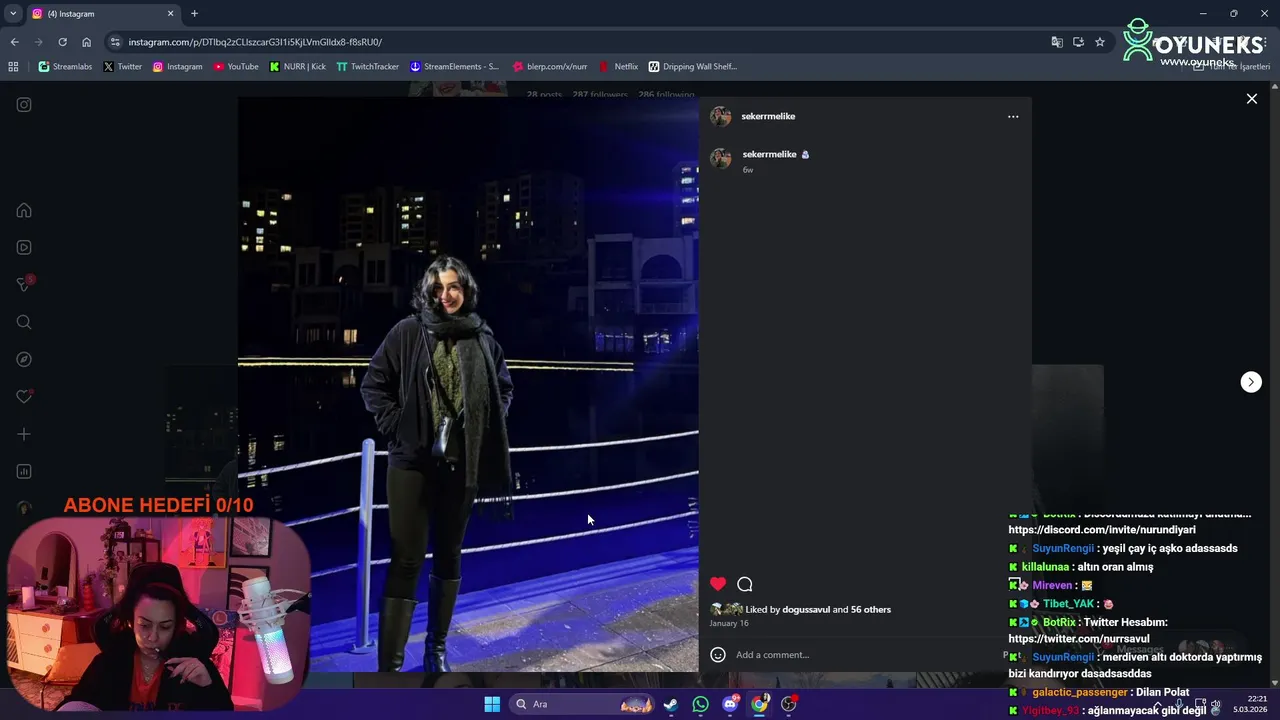
Task: Open a new browser tab
Action: pos(194,14)
